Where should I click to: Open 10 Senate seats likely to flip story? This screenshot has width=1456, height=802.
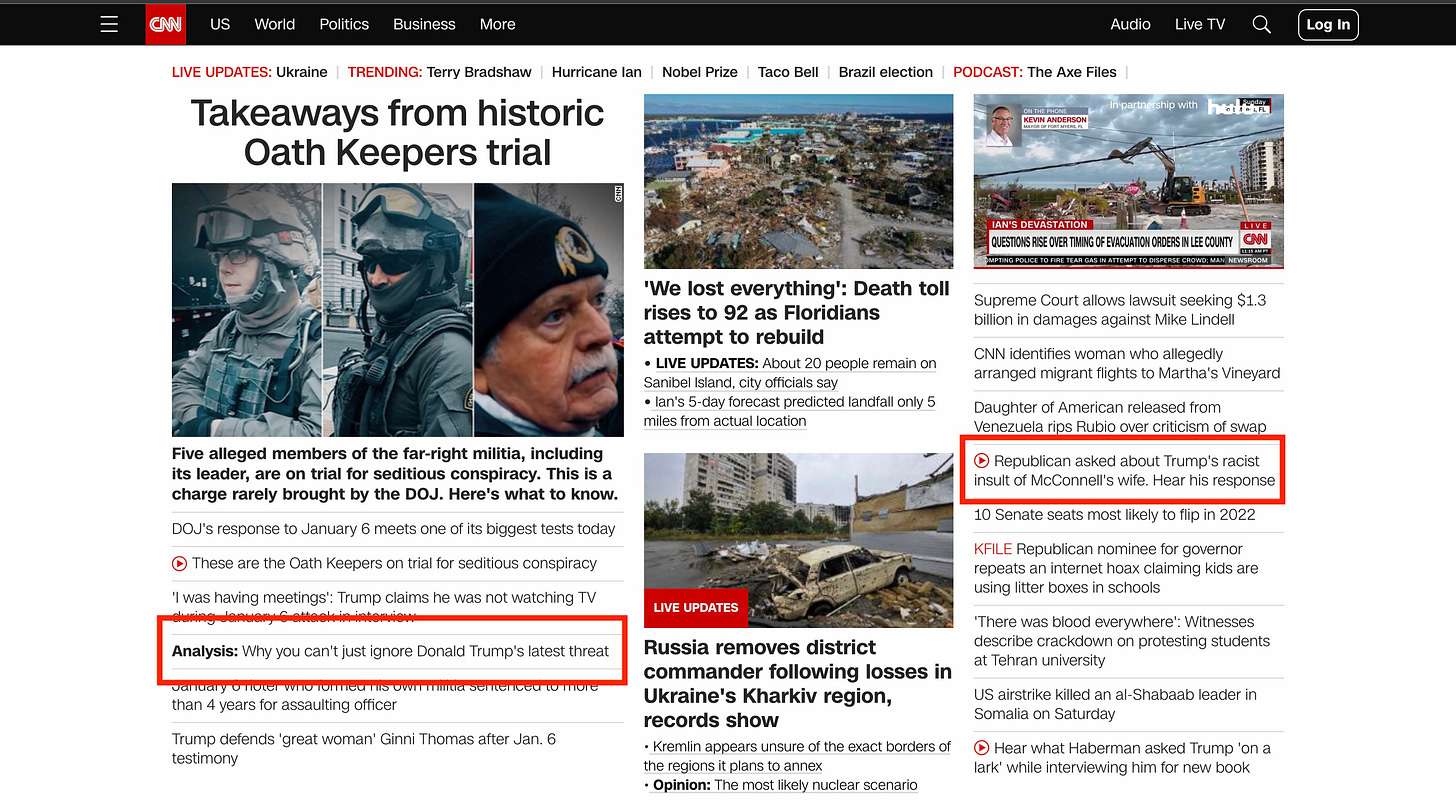coord(1115,515)
